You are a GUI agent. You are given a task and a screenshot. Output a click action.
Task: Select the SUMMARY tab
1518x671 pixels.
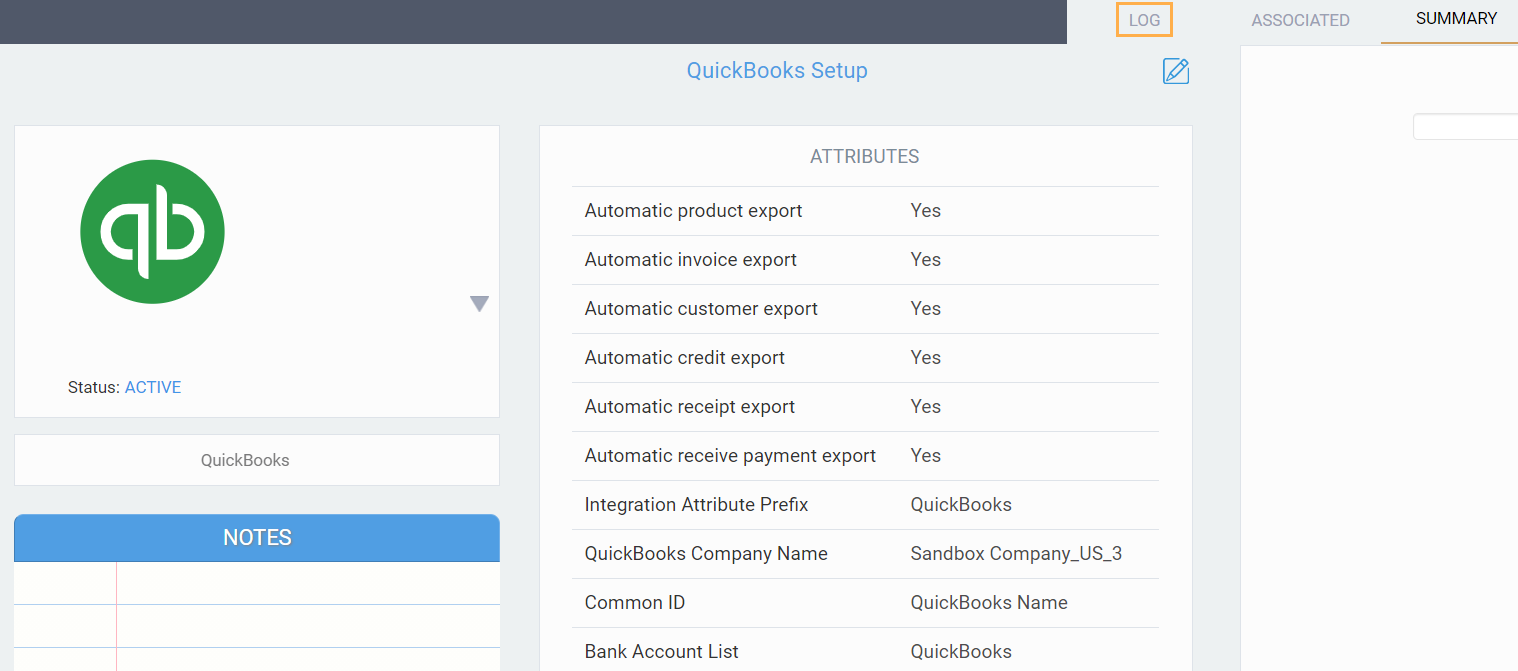pos(1456,19)
